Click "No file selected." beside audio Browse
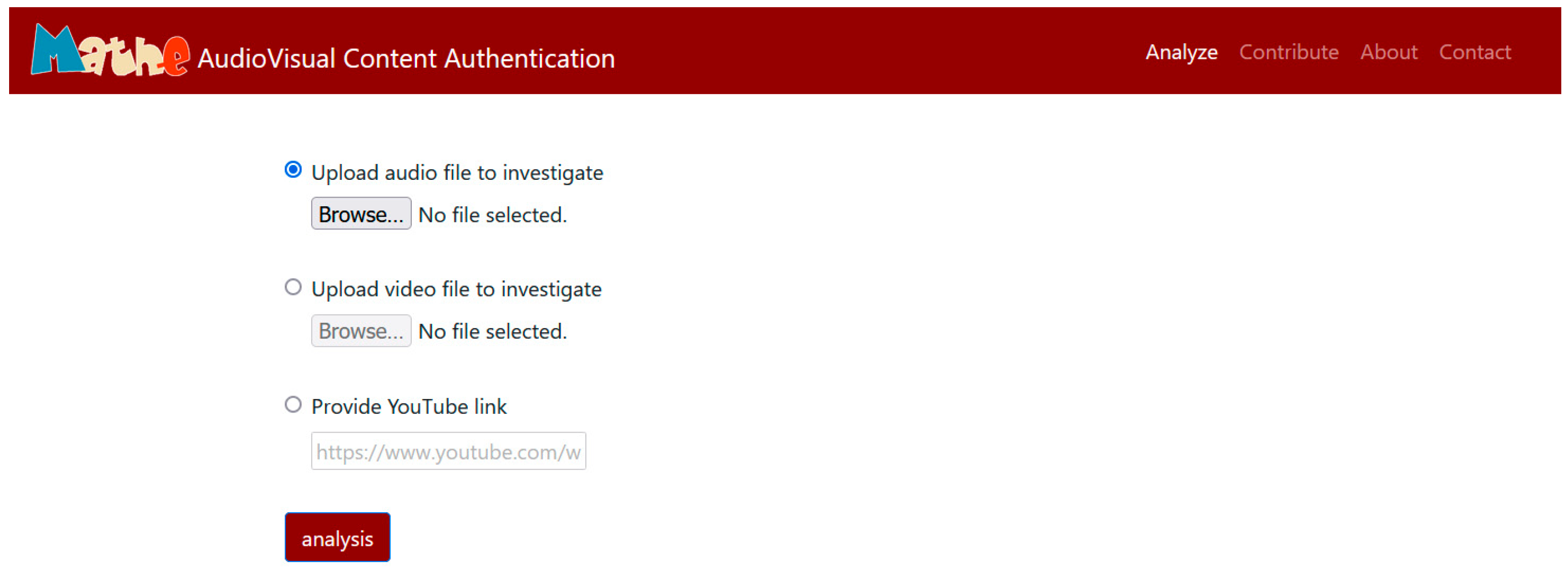Screen dimensions: 1568x576 pos(492,215)
